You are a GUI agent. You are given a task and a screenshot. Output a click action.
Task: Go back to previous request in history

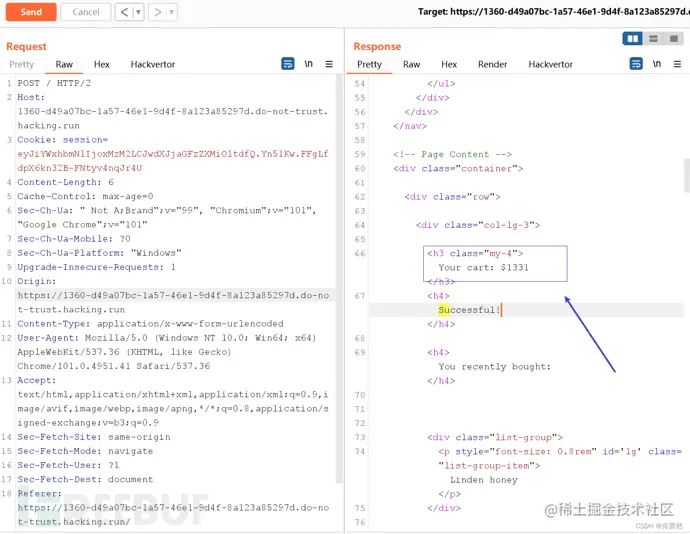coord(125,12)
